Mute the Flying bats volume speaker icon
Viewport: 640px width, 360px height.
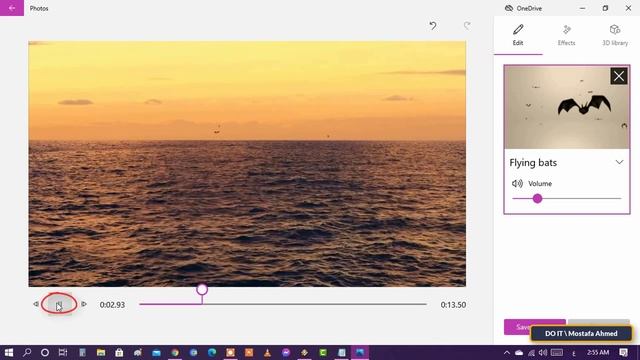tap(517, 183)
